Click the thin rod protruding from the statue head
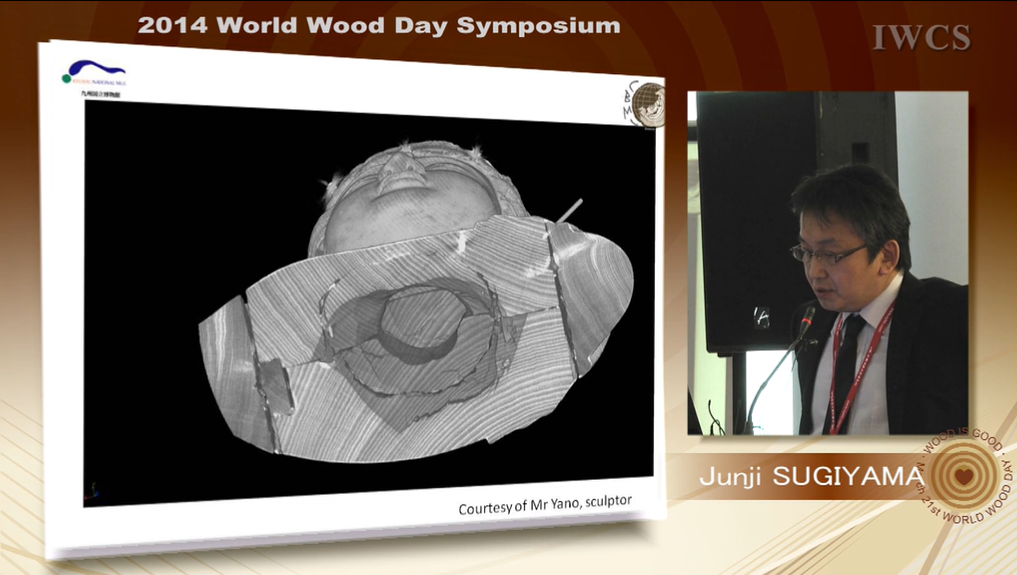Image resolution: width=1017 pixels, height=575 pixels. (x=568, y=210)
